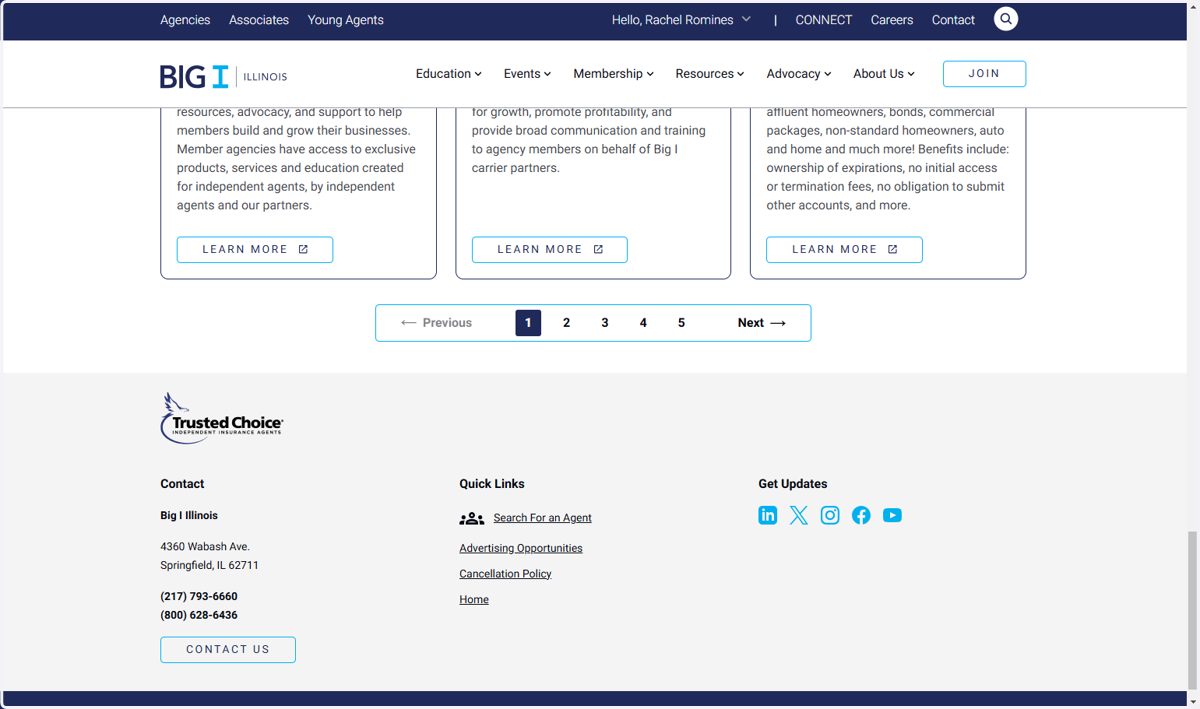Image resolution: width=1200 pixels, height=709 pixels.
Task: Open the Careers top menu link
Action: tap(892, 20)
